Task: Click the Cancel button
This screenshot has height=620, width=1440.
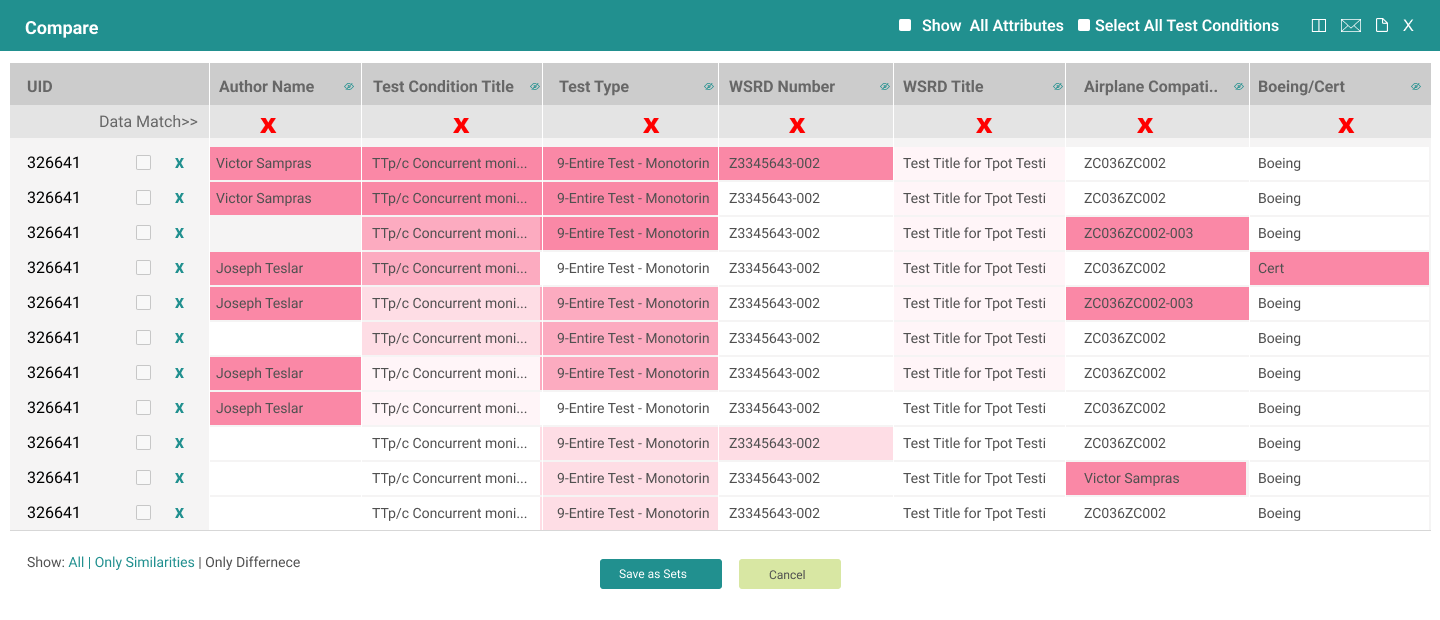Action: 789,574
